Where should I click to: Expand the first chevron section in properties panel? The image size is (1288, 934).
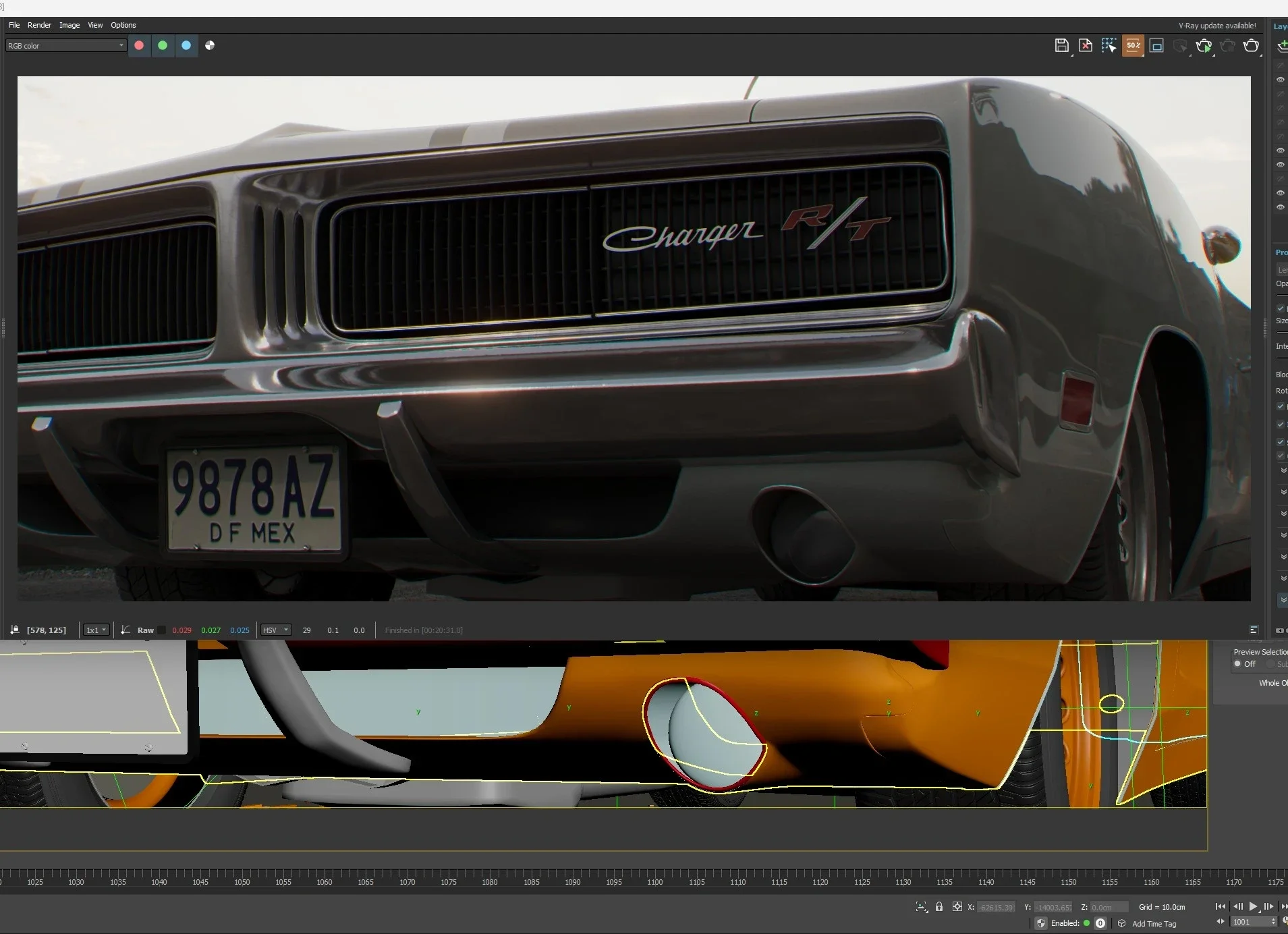[1283, 470]
